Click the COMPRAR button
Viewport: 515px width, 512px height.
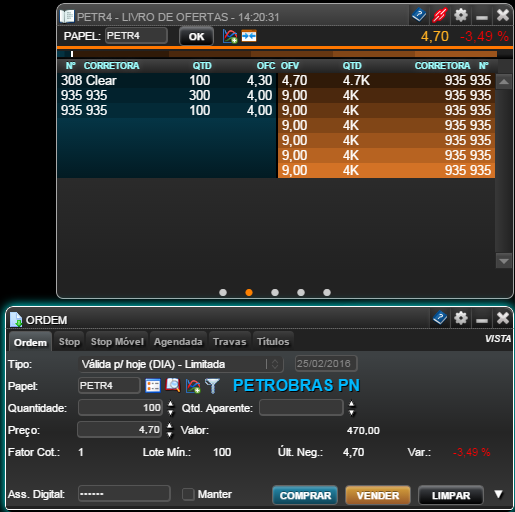tap(305, 495)
